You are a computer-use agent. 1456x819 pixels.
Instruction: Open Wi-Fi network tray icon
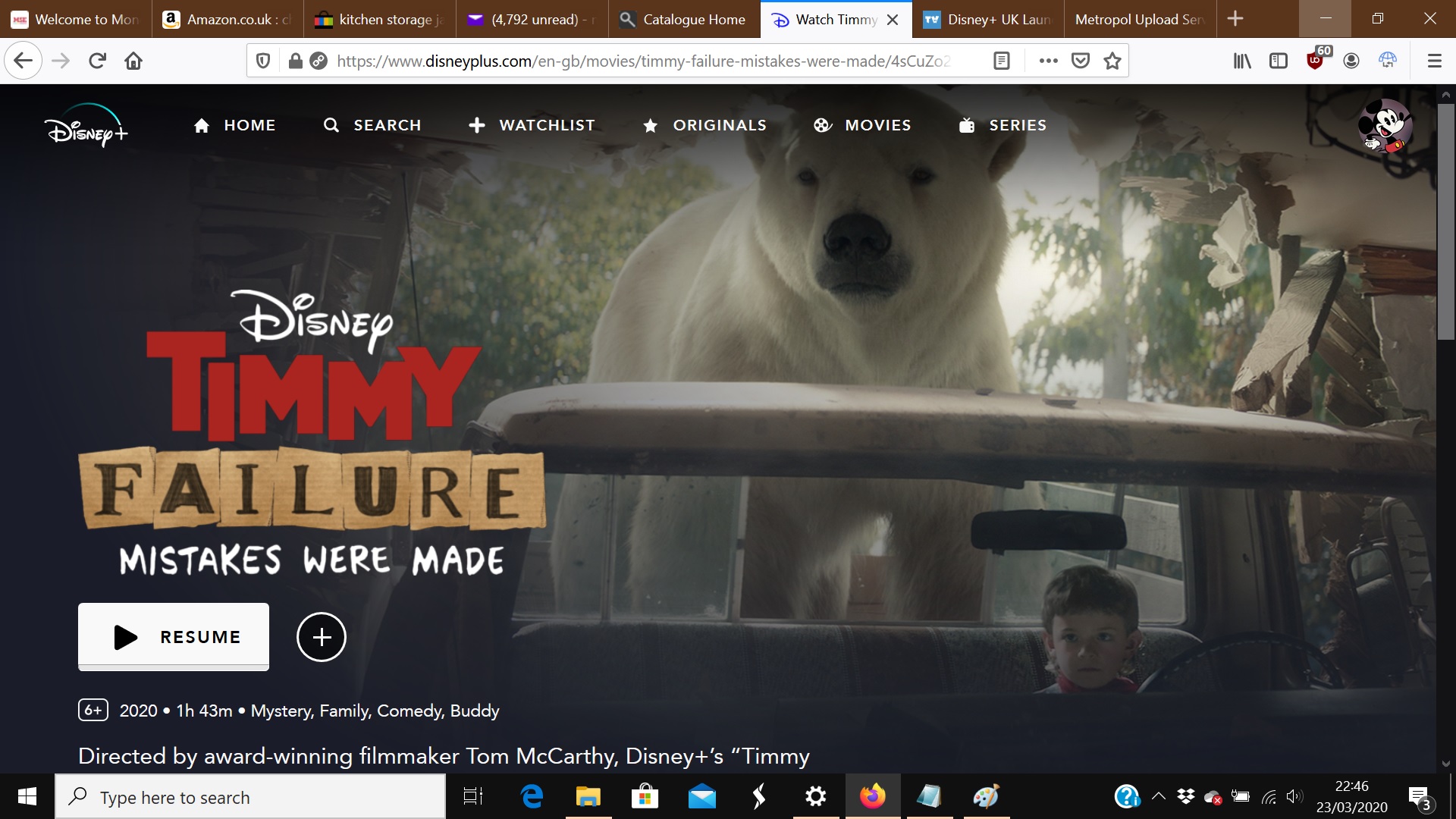pyautogui.click(x=1268, y=796)
